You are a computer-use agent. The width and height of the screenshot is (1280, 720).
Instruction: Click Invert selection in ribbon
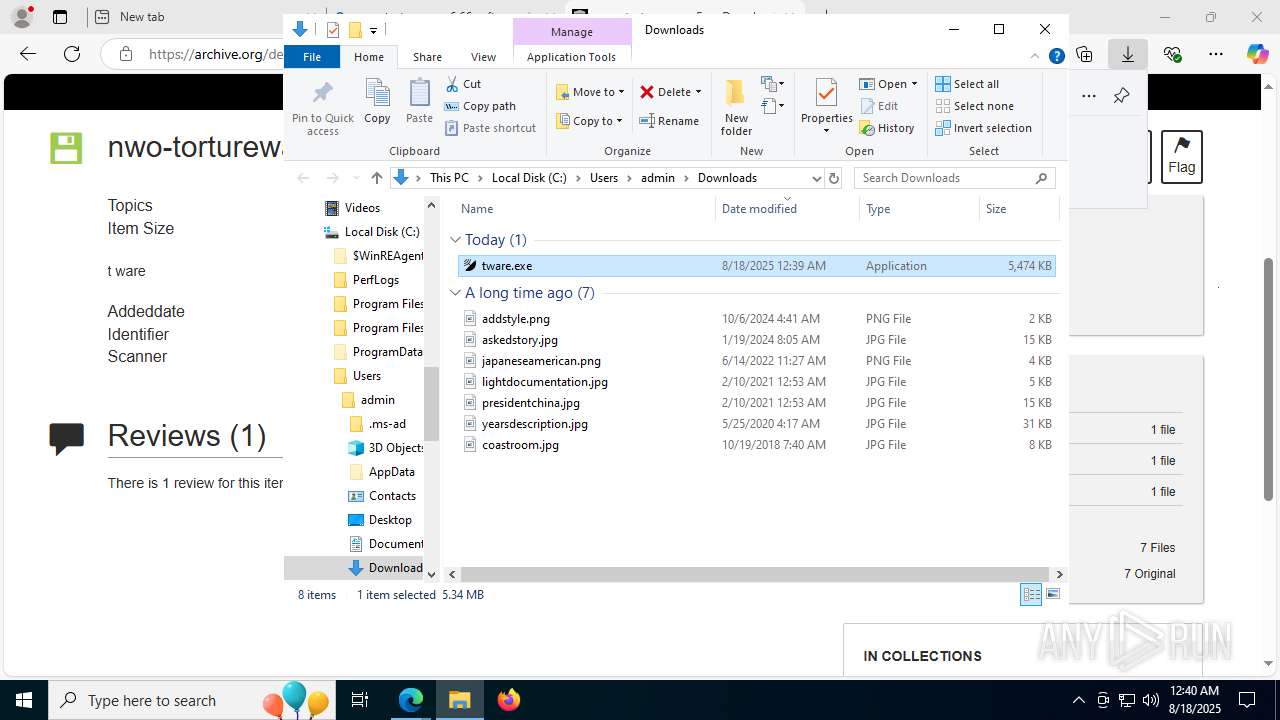(x=983, y=128)
